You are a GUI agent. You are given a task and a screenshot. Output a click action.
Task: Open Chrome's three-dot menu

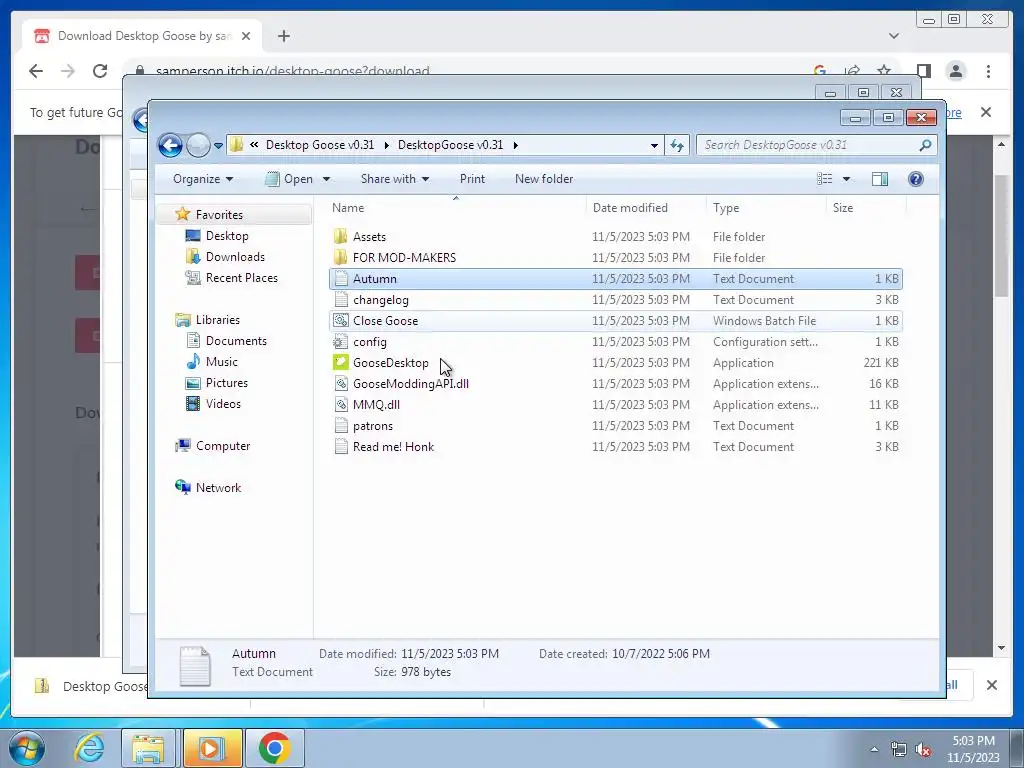pyautogui.click(x=988, y=71)
